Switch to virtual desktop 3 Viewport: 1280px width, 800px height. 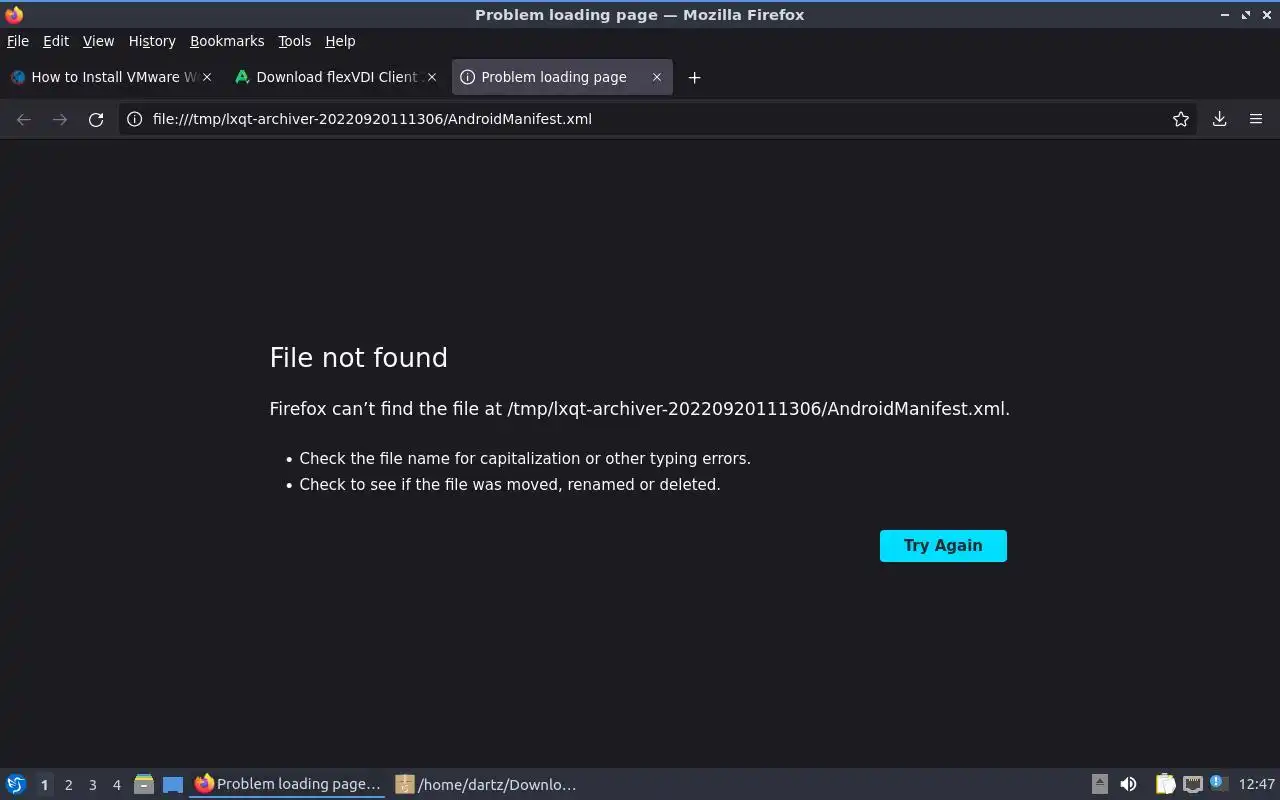click(92, 785)
